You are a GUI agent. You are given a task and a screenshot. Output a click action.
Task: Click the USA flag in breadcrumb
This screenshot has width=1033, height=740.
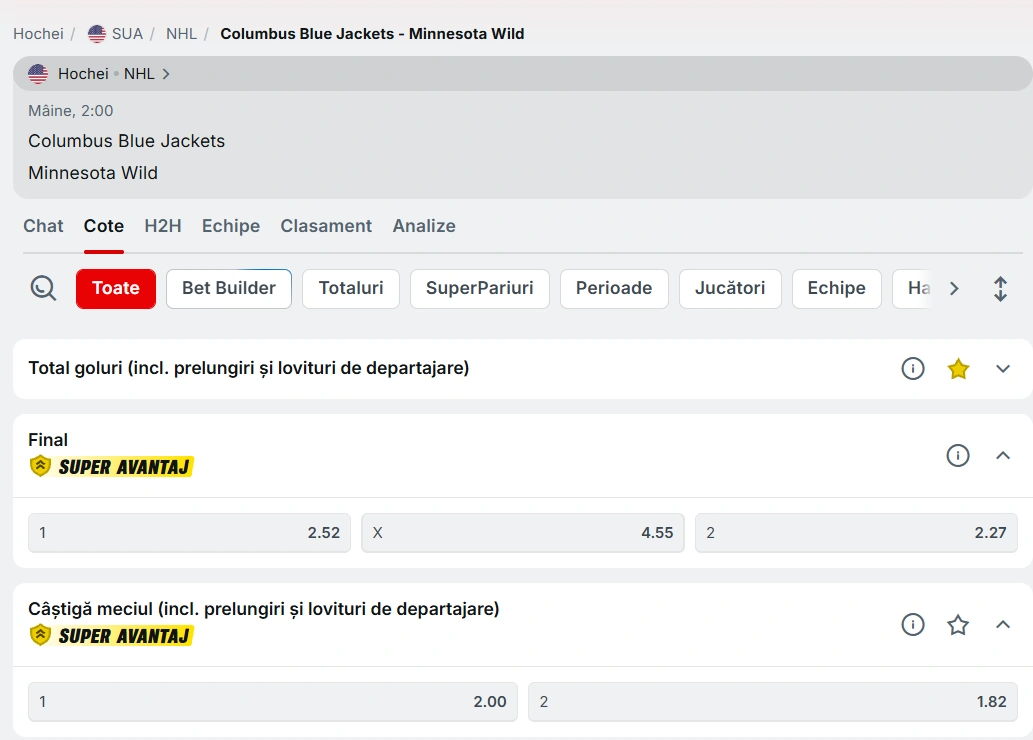click(97, 34)
